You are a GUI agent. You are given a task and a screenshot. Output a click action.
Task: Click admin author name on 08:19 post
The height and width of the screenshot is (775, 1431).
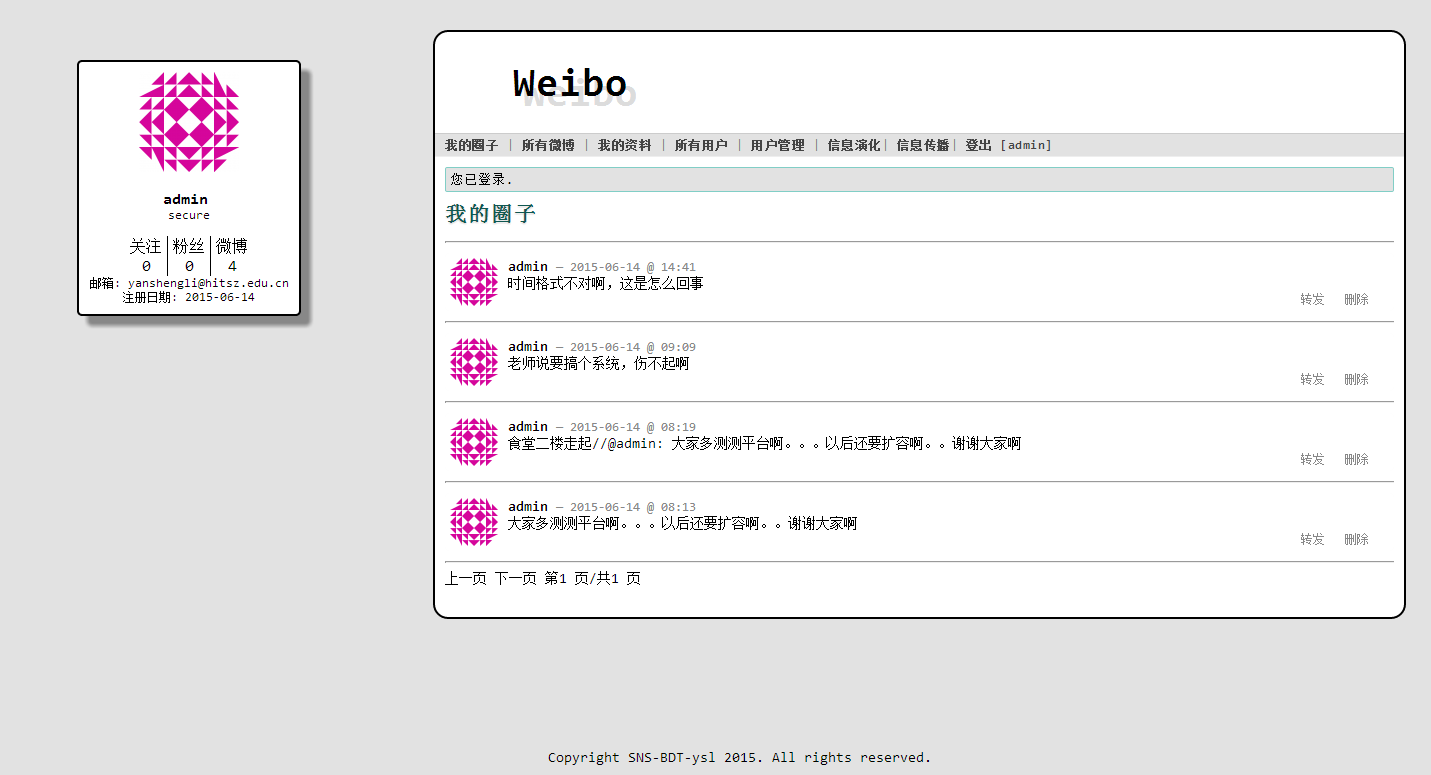tap(528, 426)
